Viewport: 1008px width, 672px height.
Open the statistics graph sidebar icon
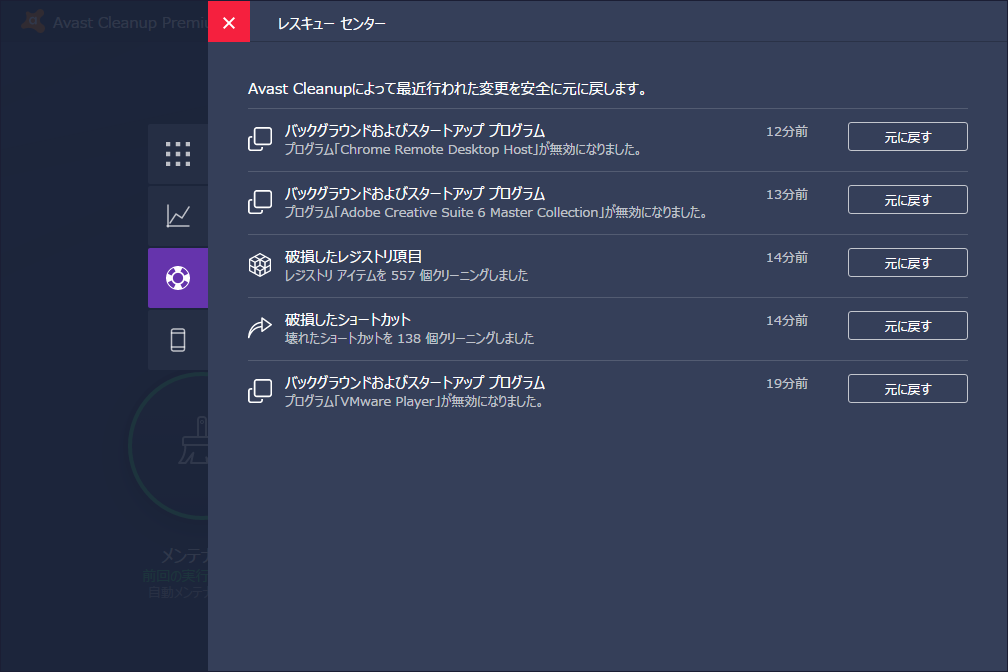click(177, 216)
